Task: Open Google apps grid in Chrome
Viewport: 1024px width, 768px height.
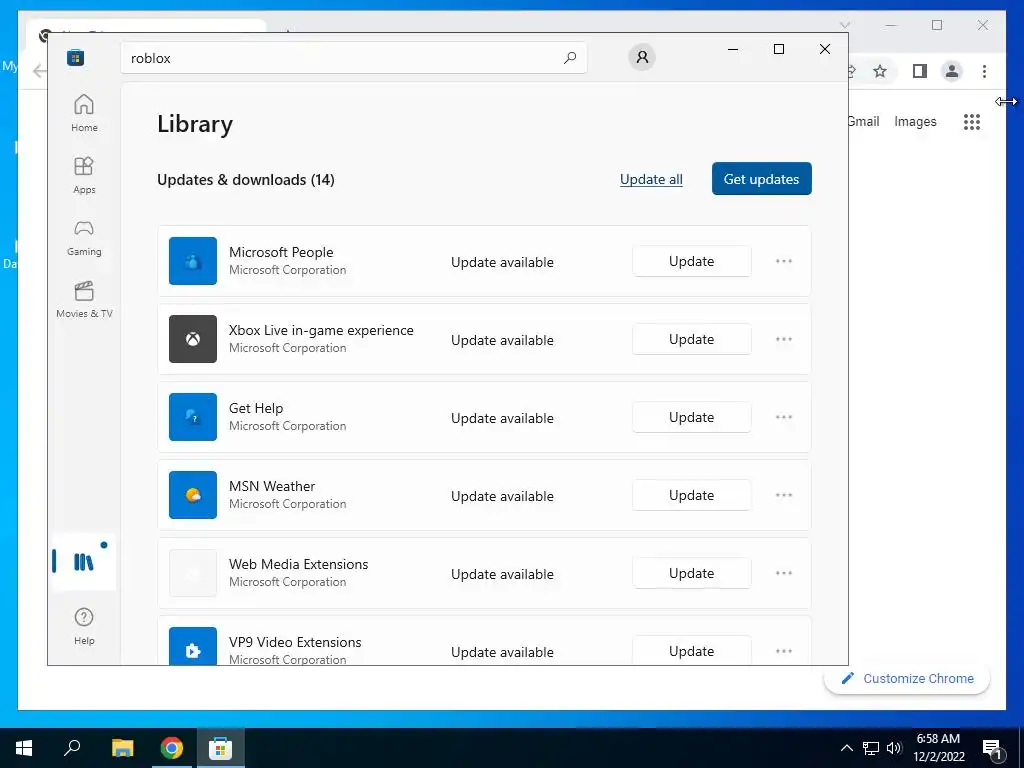Action: click(x=972, y=121)
